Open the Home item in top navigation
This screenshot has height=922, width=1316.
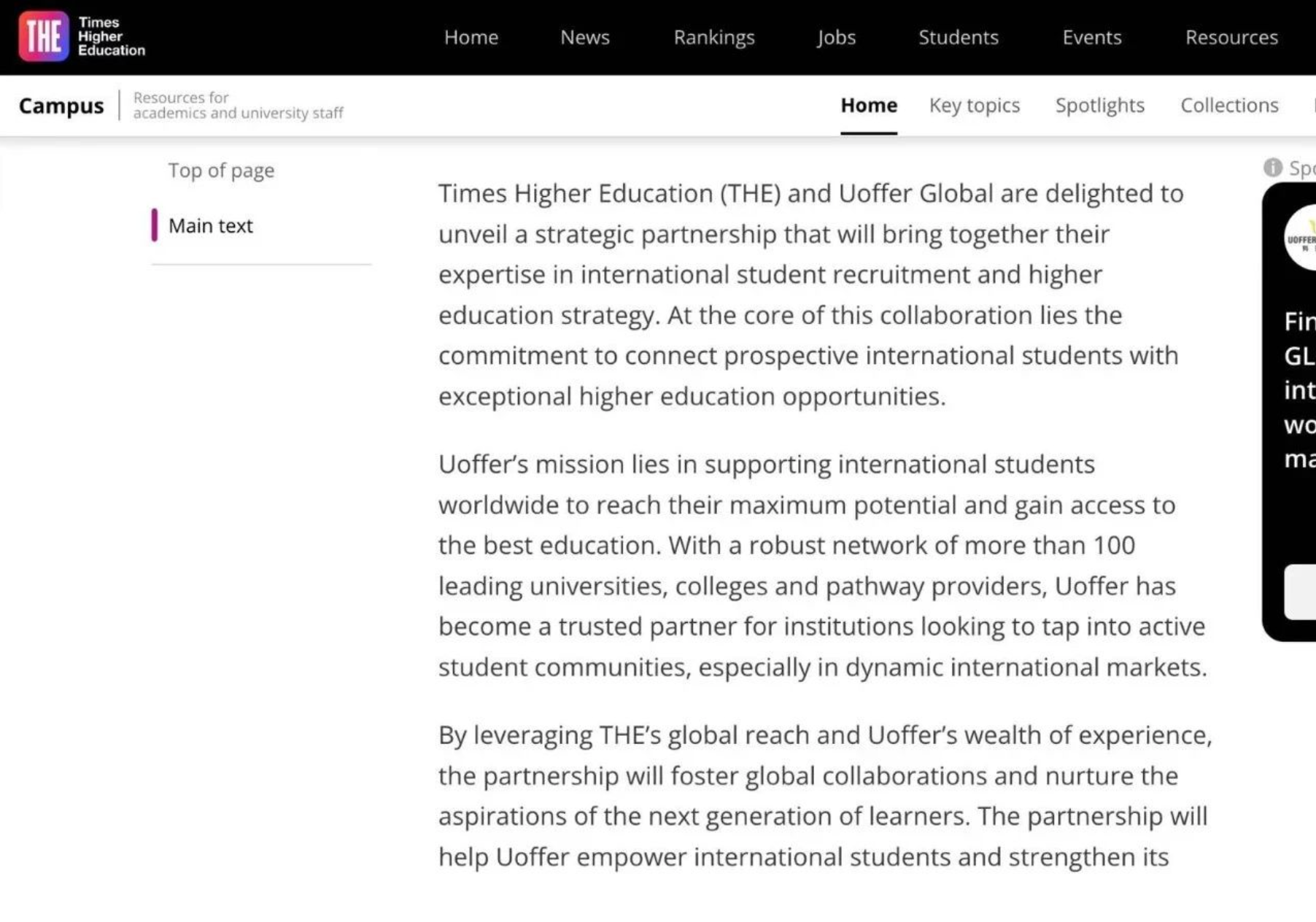coord(471,37)
